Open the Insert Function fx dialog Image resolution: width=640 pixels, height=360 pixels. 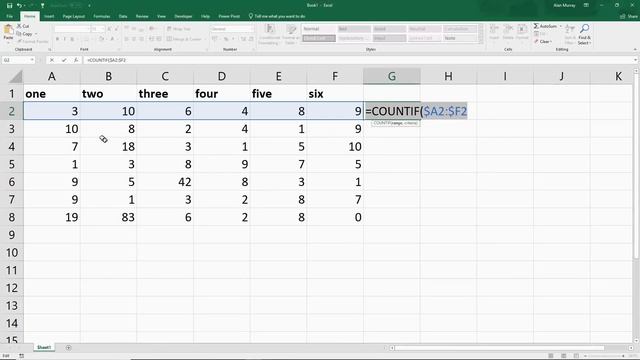pos(76,60)
